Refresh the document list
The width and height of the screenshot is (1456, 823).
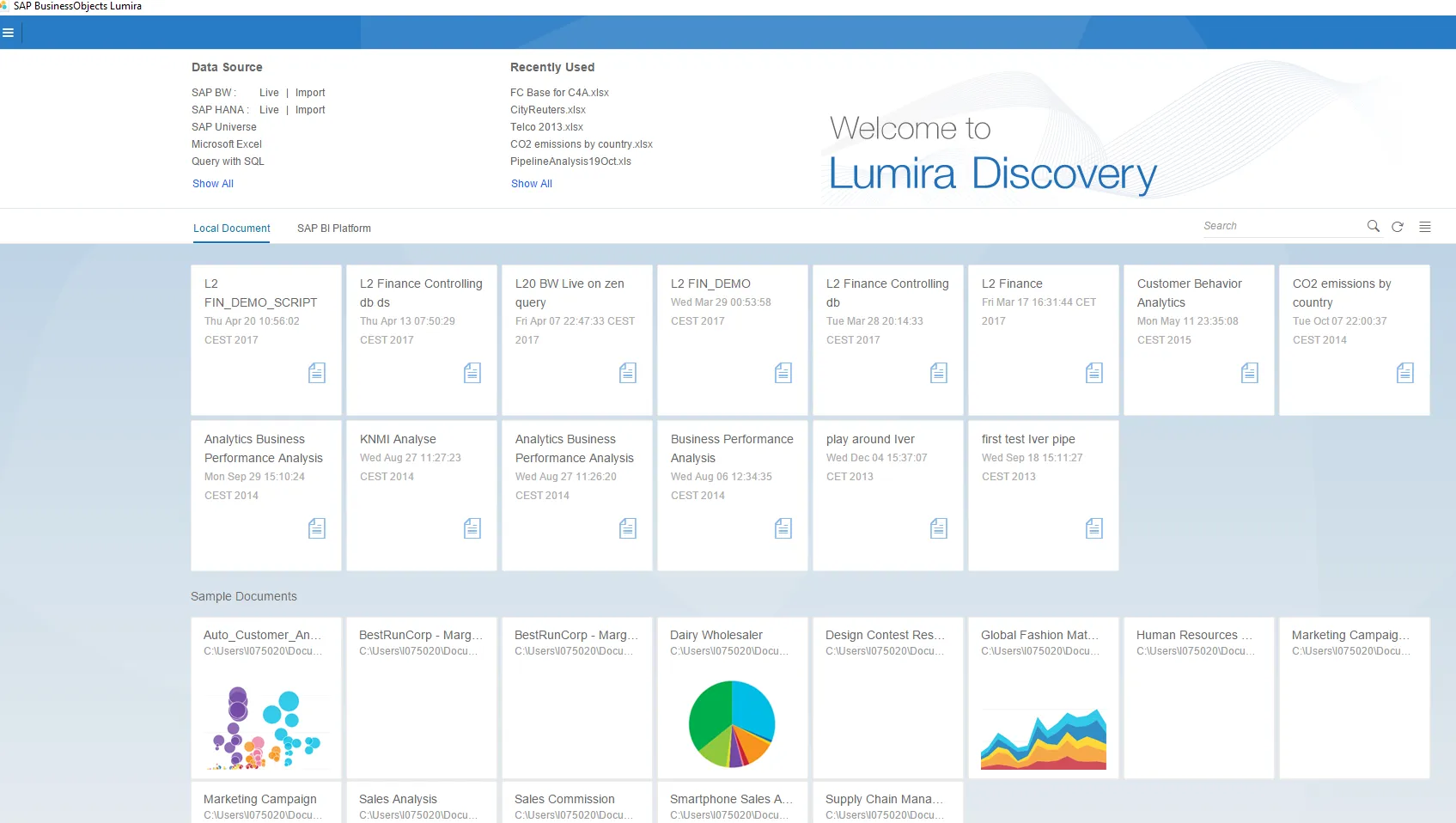(1398, 227)
